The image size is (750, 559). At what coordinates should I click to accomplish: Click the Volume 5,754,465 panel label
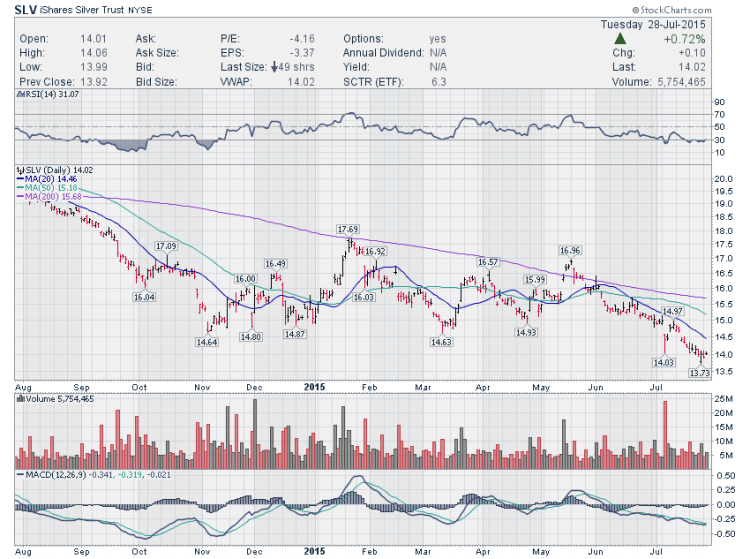click(x=60, y=399)
